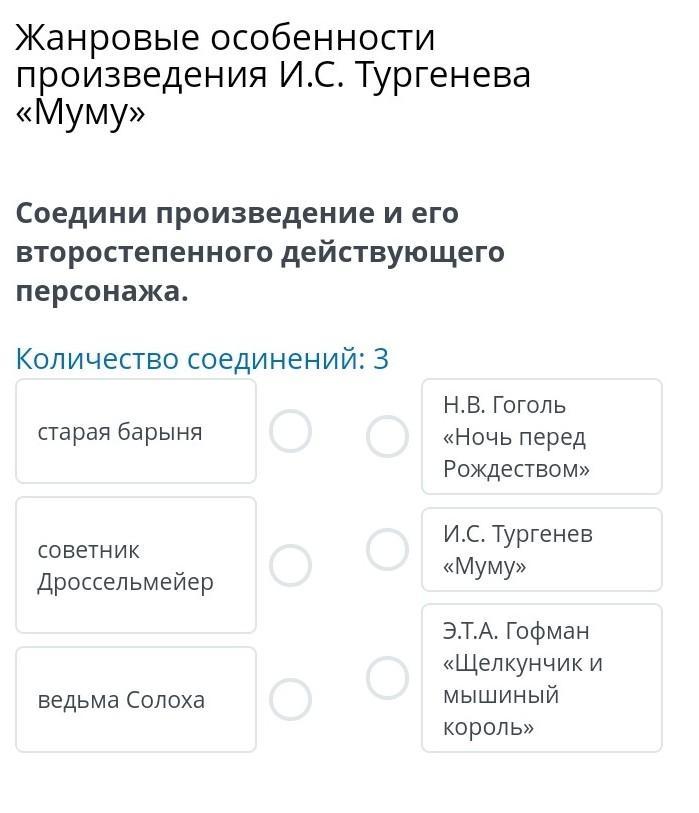Pick the Н.В. Гоголь «Ночь перед Рождеством» card

coord(541,436)
